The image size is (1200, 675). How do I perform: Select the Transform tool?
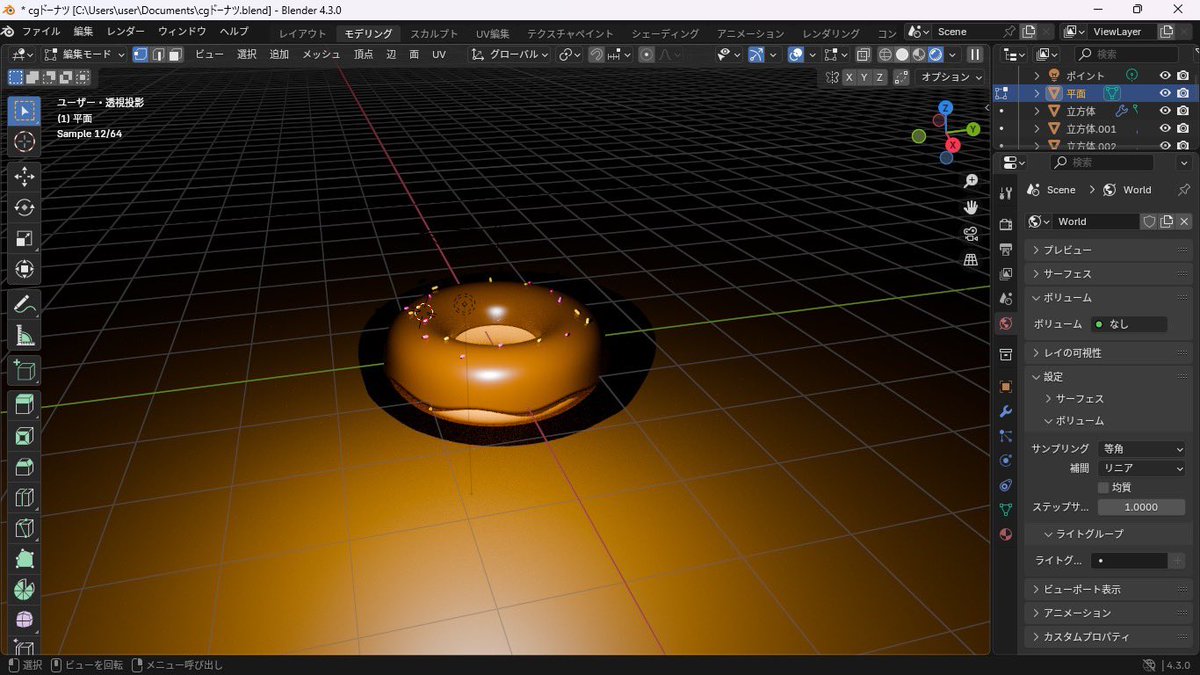pos(25,270)
